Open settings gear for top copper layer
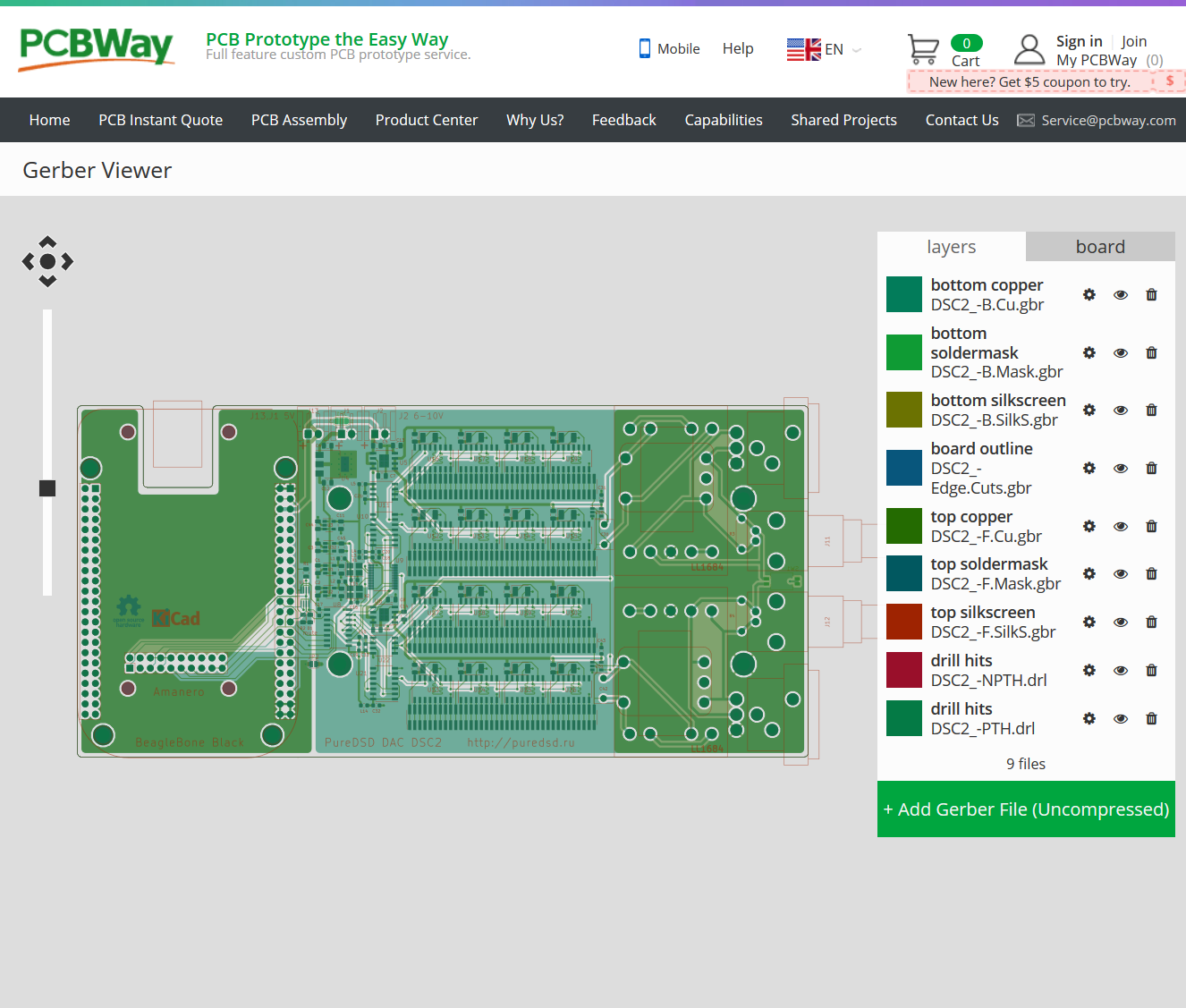The width and height of the screenshot is (1186, 1008). pos(1089,526)
